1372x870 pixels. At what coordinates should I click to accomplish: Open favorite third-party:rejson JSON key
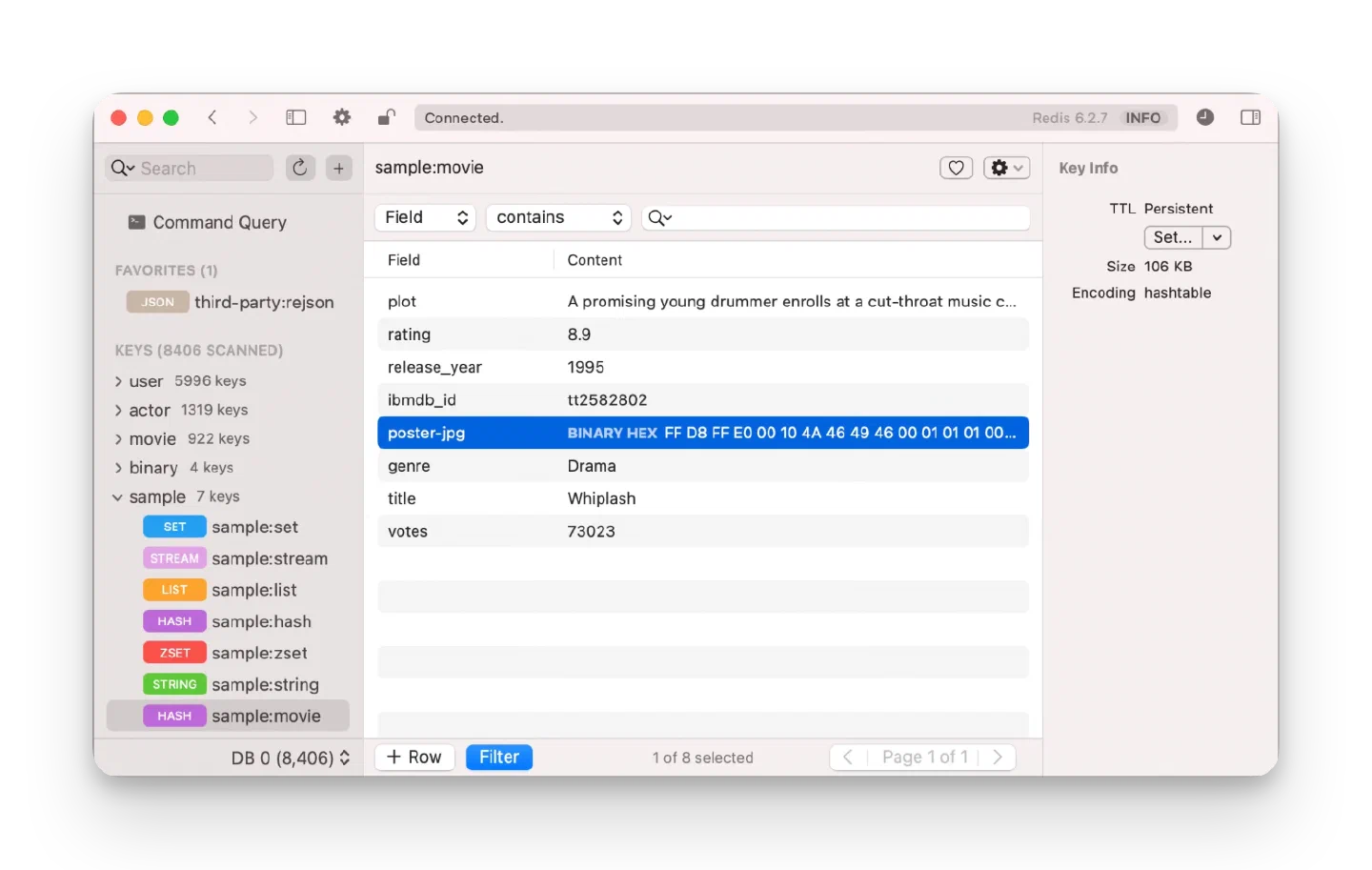[231, 302]
